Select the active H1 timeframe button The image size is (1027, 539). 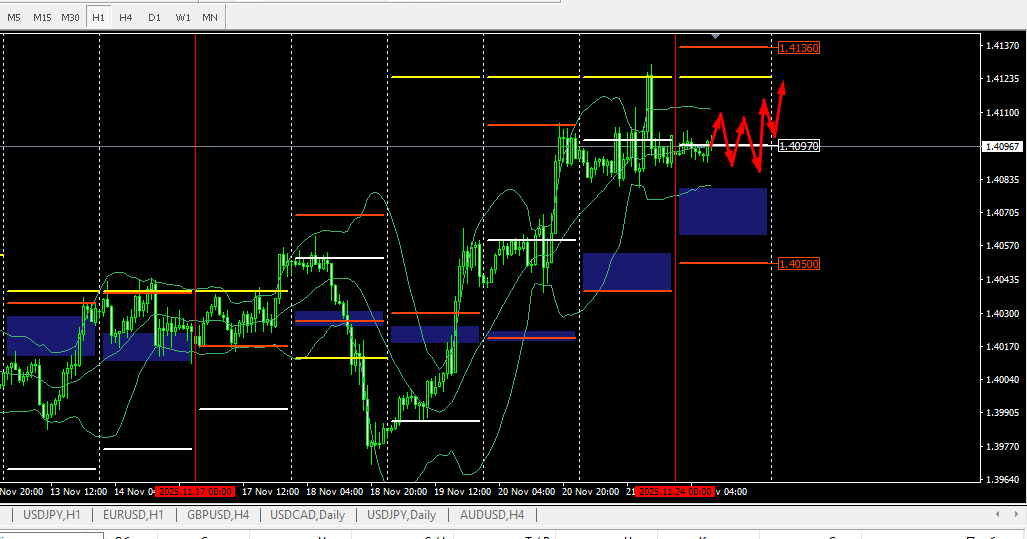tap(98, 18)
